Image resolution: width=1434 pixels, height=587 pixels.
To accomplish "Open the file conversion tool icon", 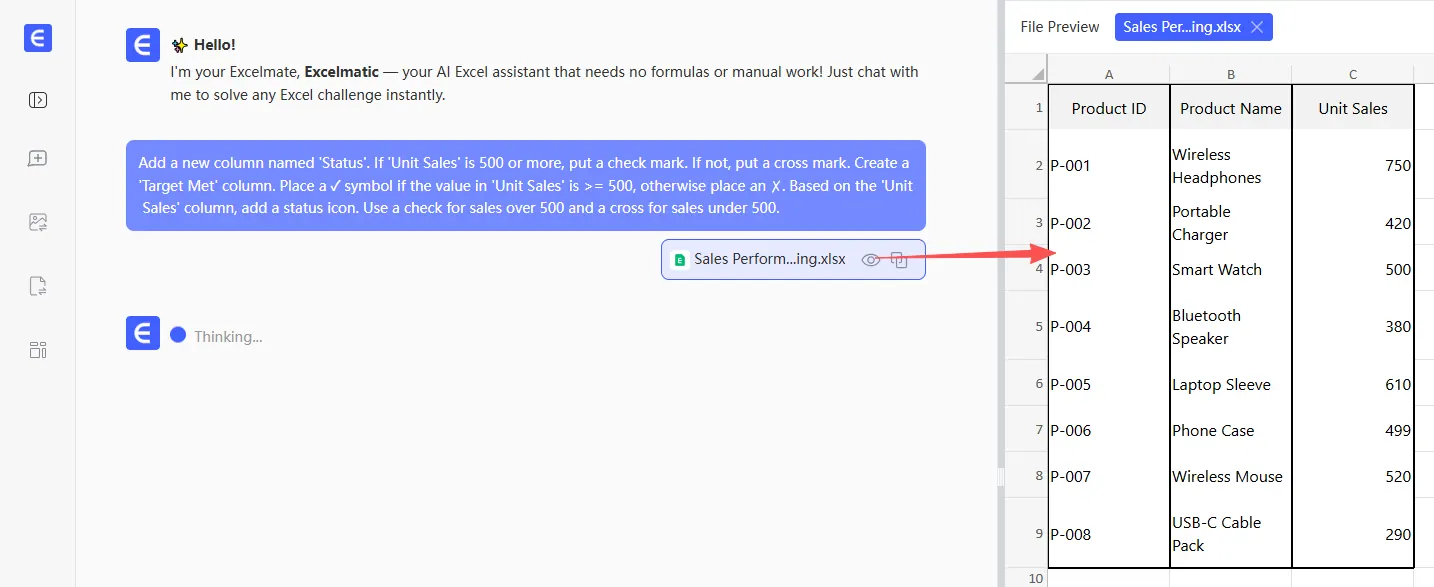I will pyautogui.click(x=38, y=287).
